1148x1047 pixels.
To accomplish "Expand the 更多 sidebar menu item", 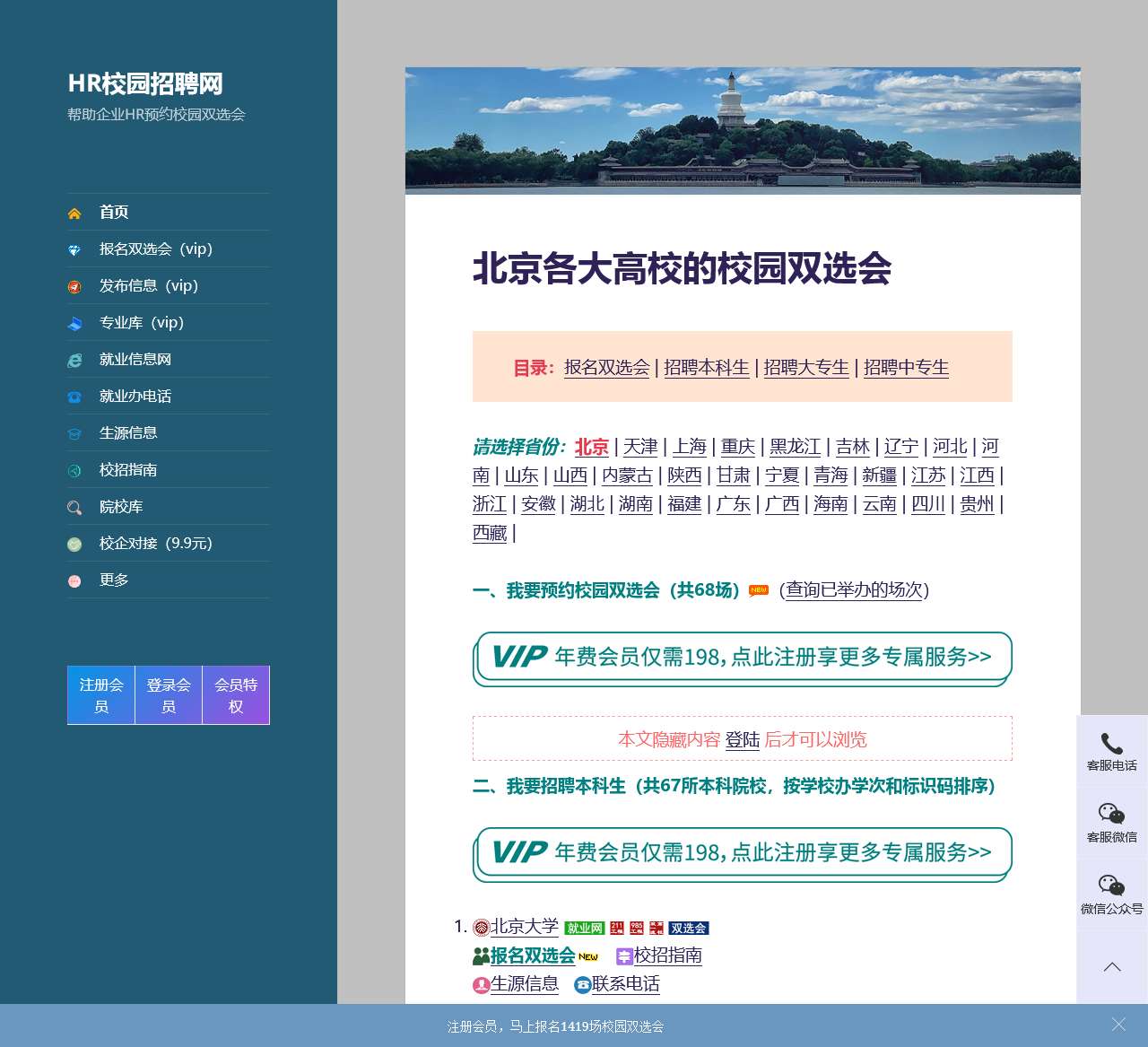I will click(114, 580).
